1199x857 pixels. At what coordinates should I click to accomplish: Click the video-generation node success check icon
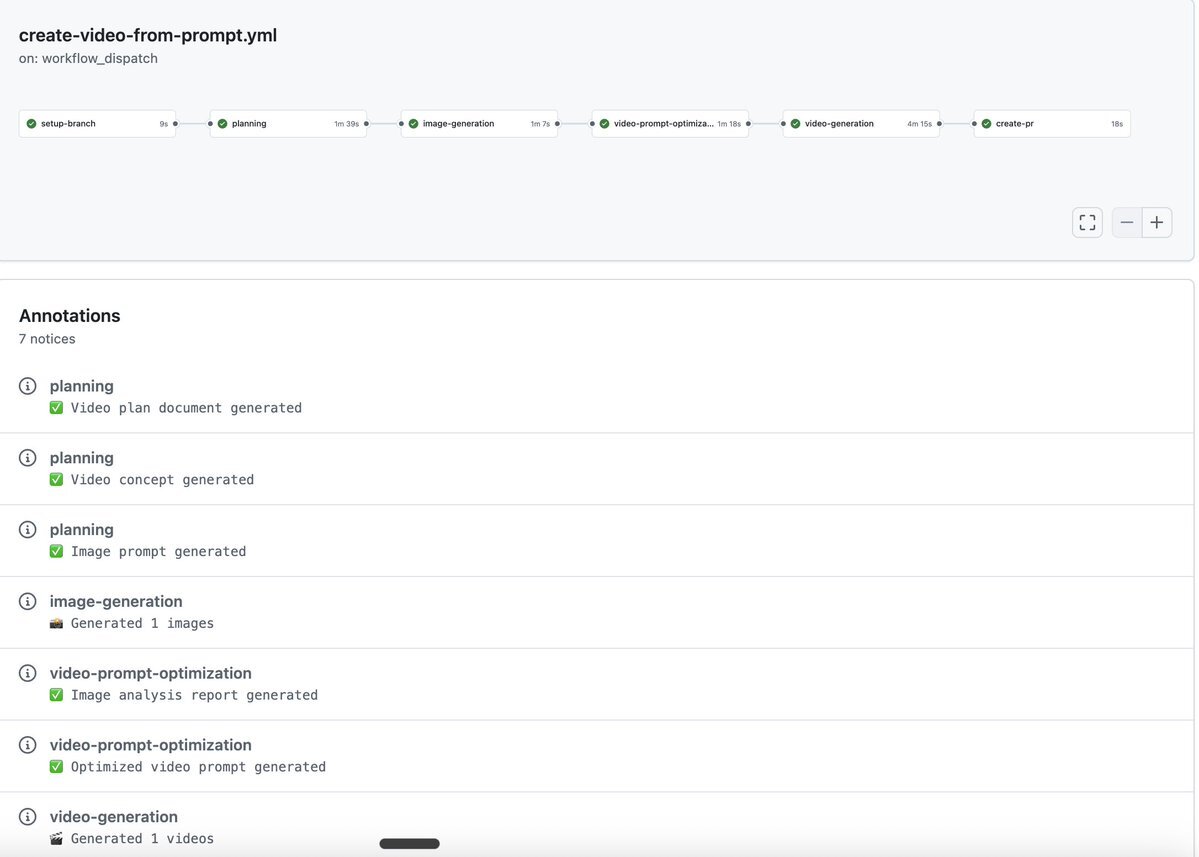(x=795, y=124)
